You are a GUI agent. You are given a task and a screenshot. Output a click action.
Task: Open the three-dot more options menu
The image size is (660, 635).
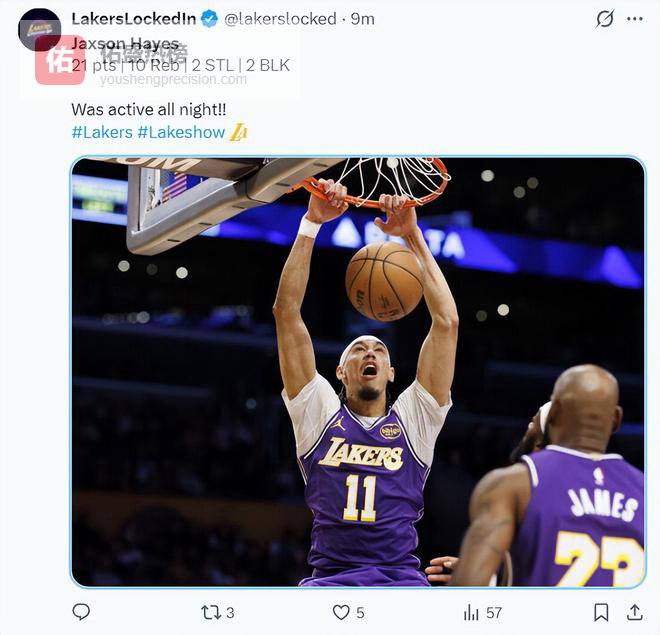pos(635,19)
